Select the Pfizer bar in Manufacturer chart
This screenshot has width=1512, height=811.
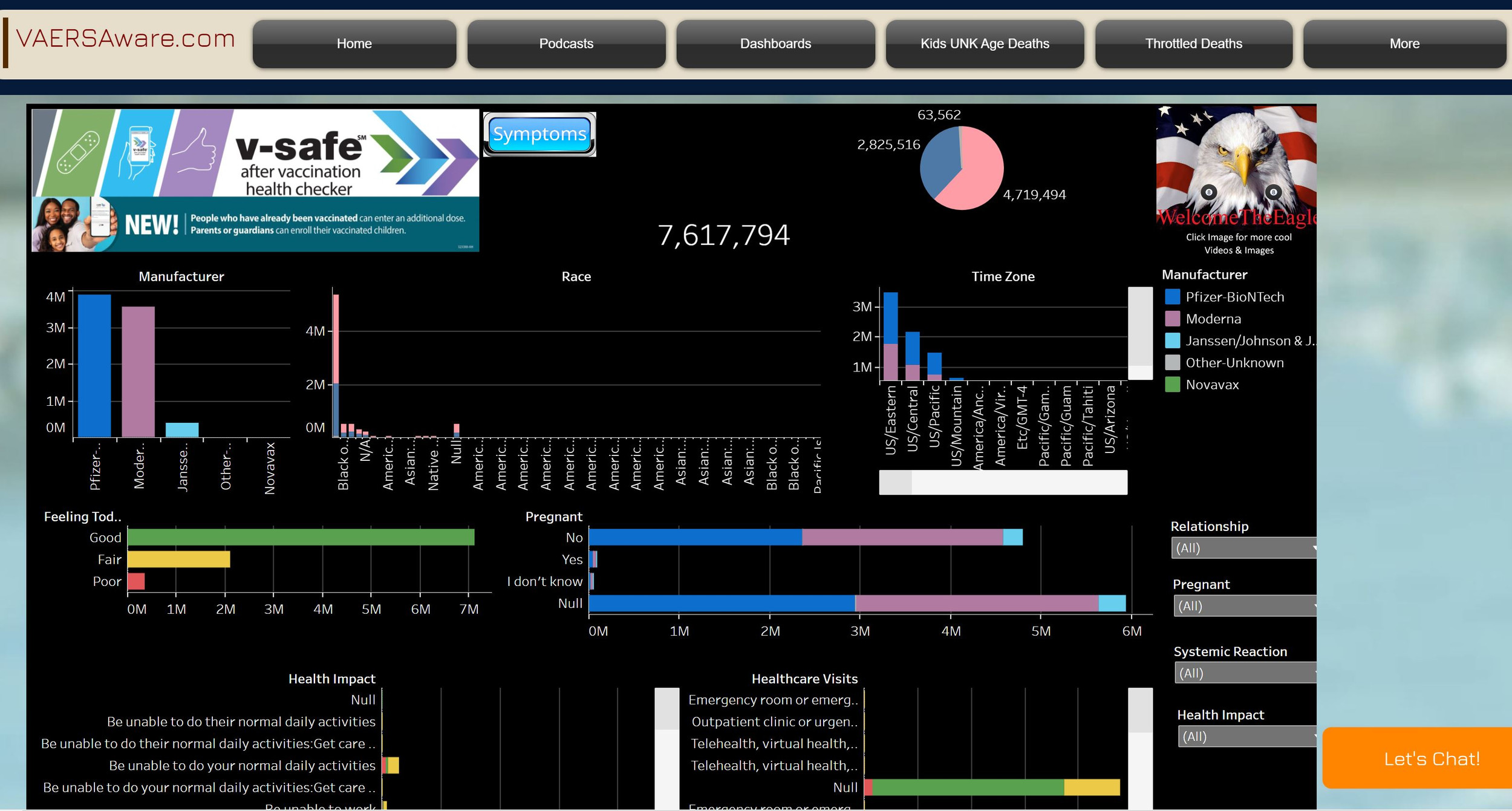click(94, 365)
